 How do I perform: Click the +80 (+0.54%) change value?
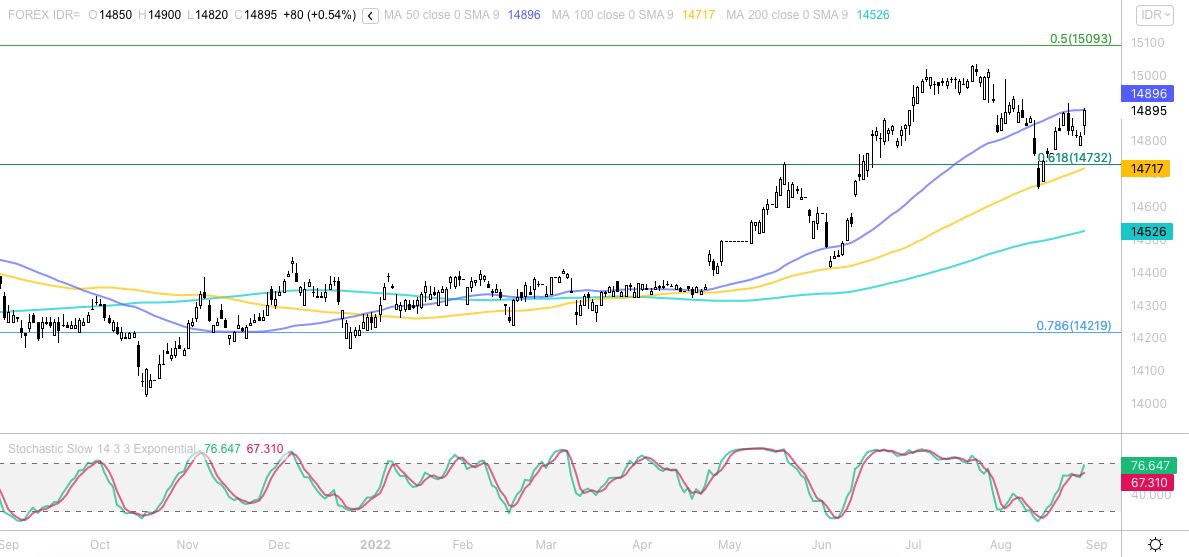[x=318, y=14]
